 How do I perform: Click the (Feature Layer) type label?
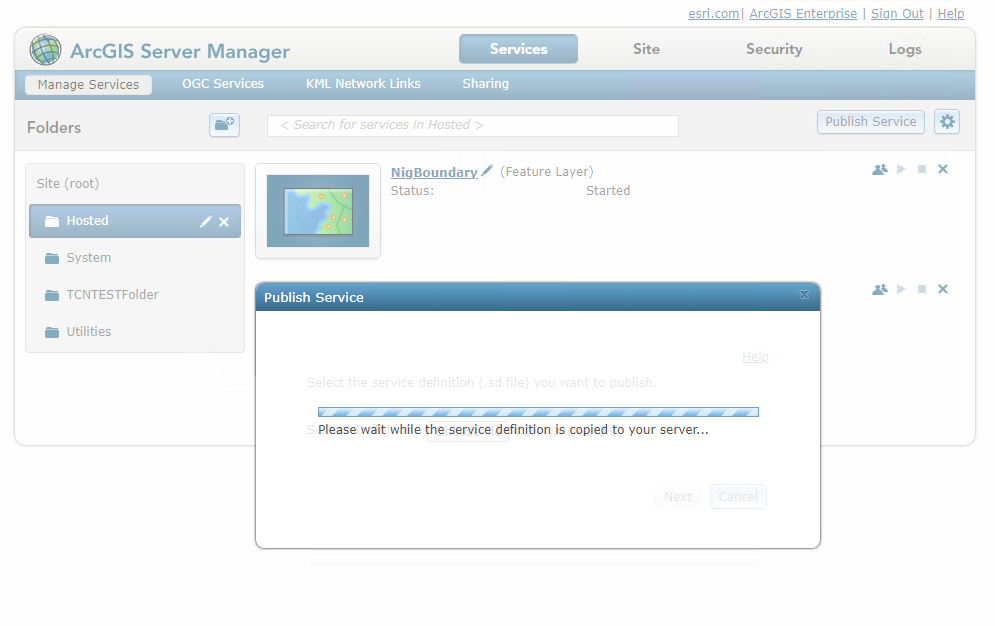tap(546, 171)
